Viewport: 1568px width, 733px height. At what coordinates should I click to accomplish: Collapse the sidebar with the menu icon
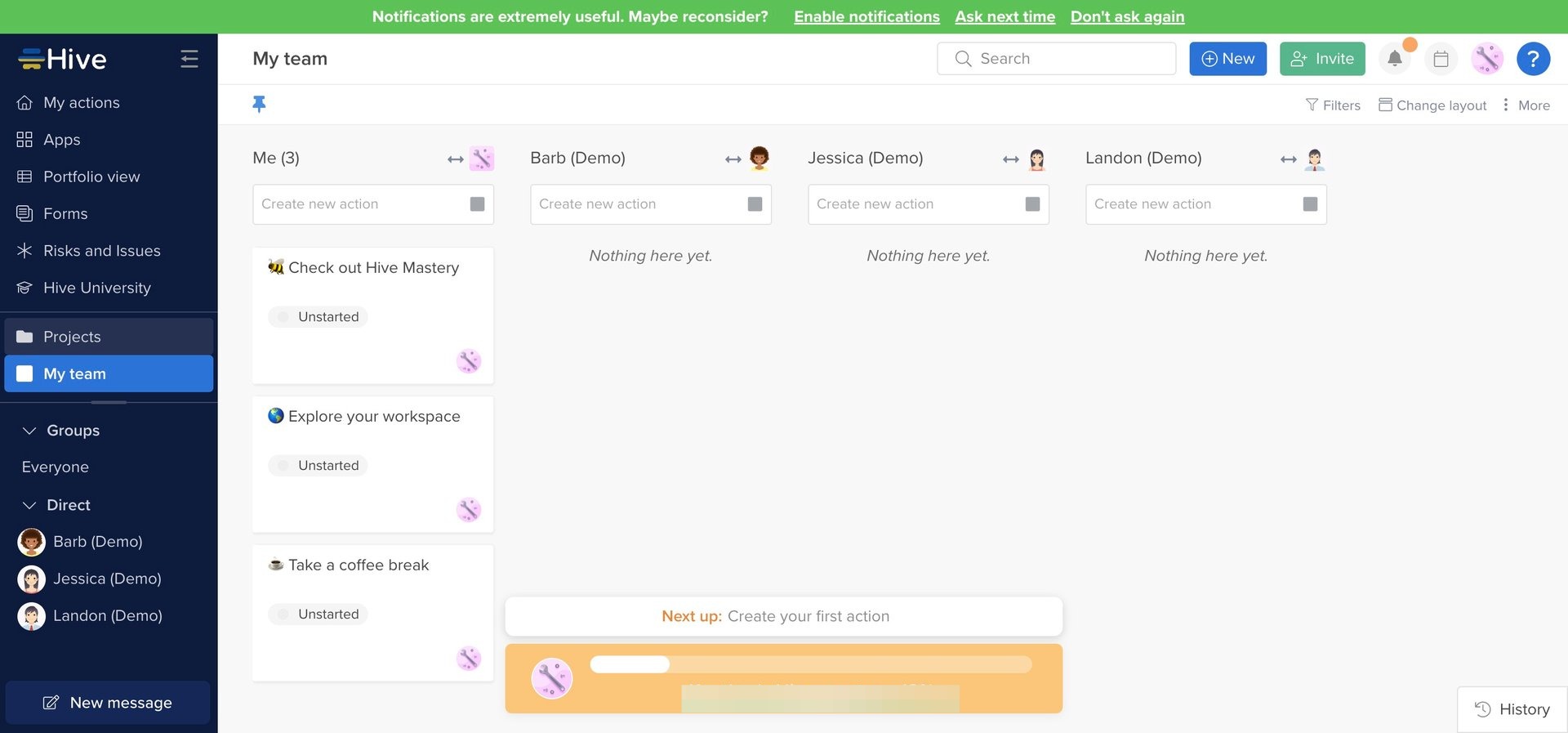(189, 59)
